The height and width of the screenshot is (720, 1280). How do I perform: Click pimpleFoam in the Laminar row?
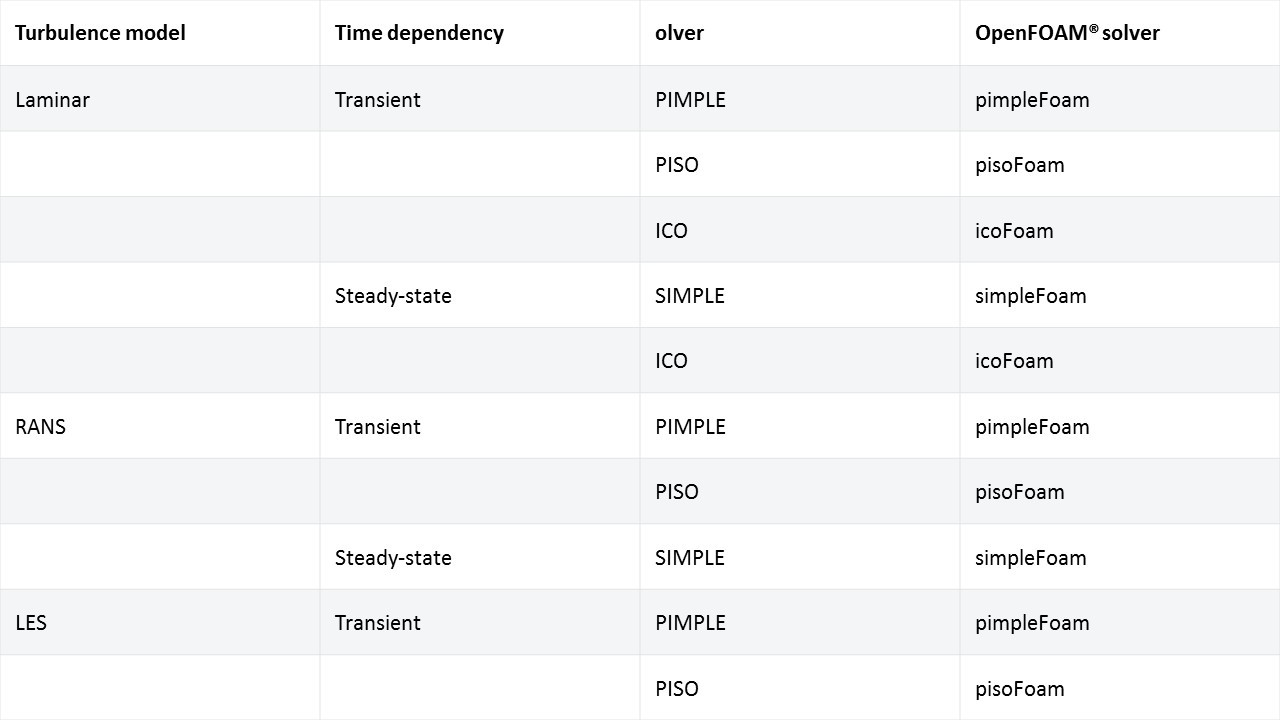tap(1032, 100)
